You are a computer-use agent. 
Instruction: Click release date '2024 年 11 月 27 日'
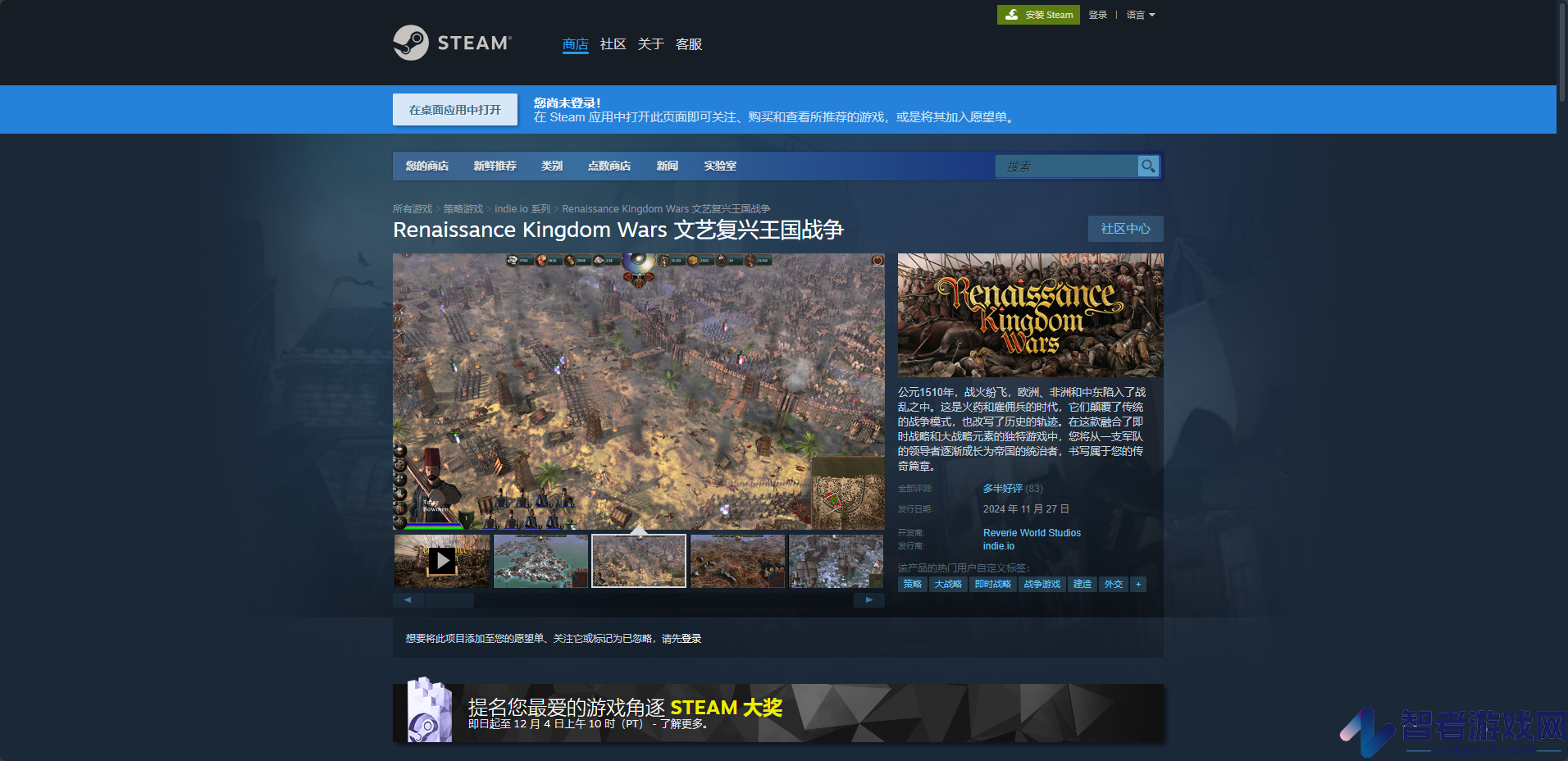click(x=1026, y=509)
